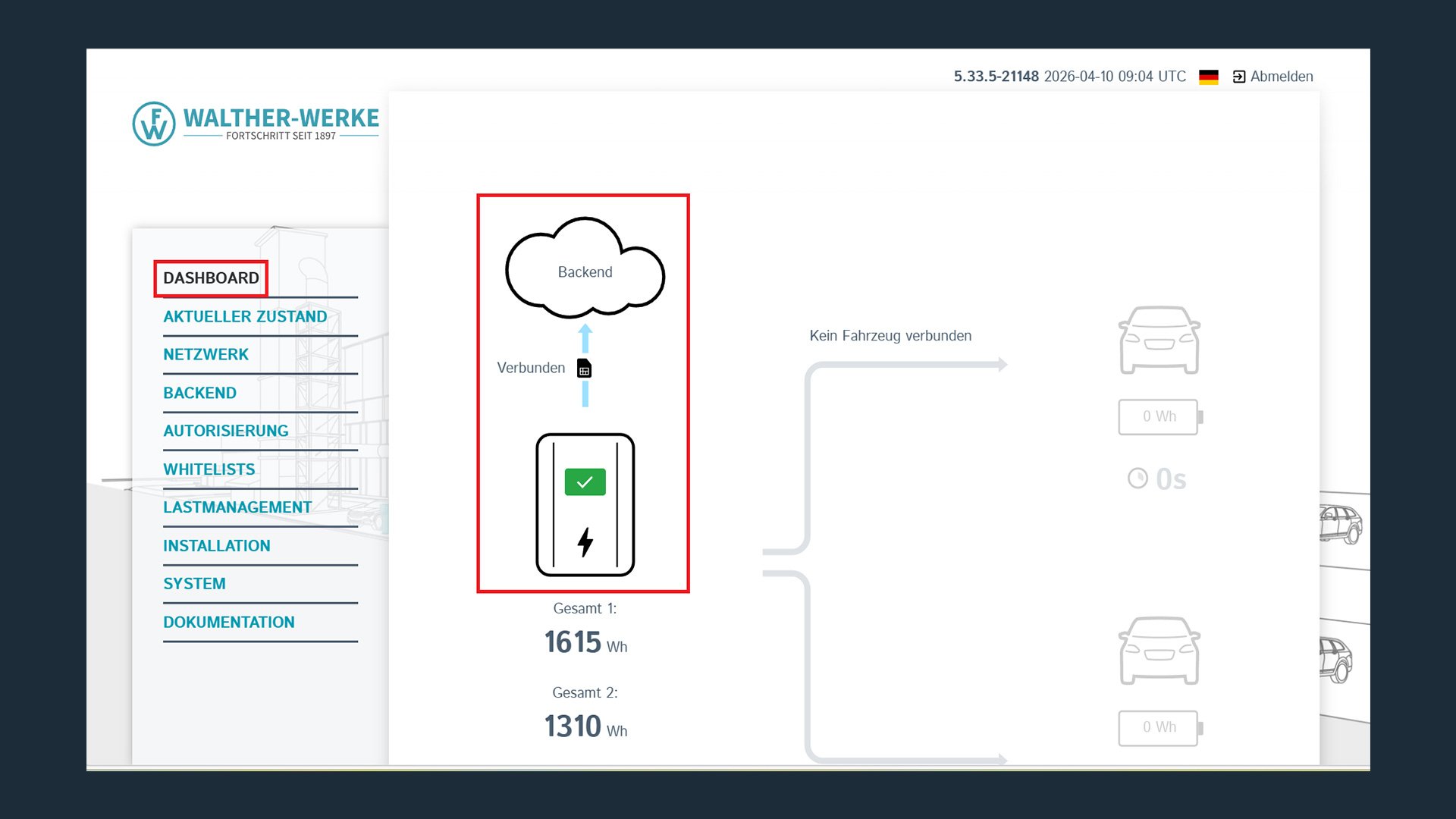Click the lower 0 Wh battery indicator

tap(1160, 728)
